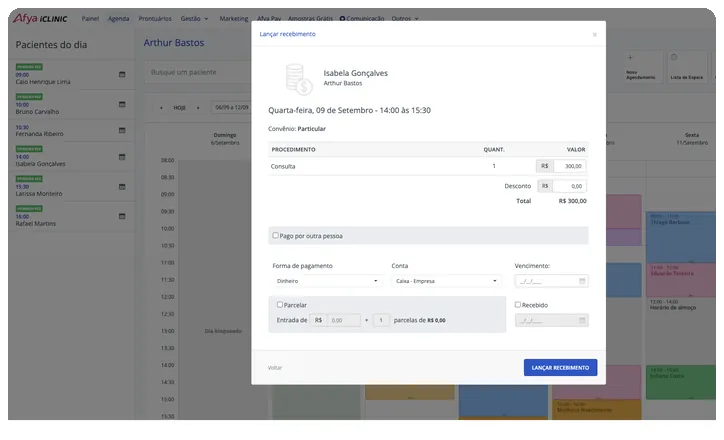Open Forma de pagamento dropdown
Viewport: 724px width, 440px height.
pos(327,281)
